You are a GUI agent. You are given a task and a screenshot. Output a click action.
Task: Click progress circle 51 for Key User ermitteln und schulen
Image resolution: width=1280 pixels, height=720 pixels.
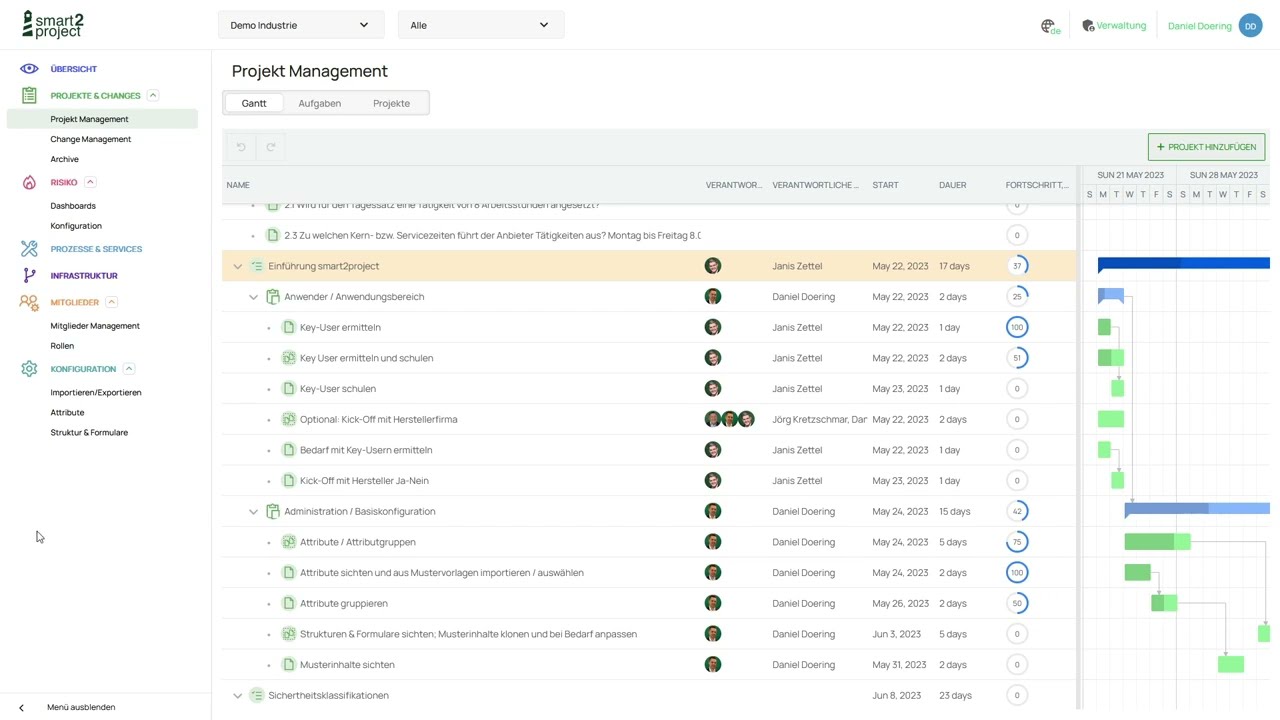pos(1017,358)
